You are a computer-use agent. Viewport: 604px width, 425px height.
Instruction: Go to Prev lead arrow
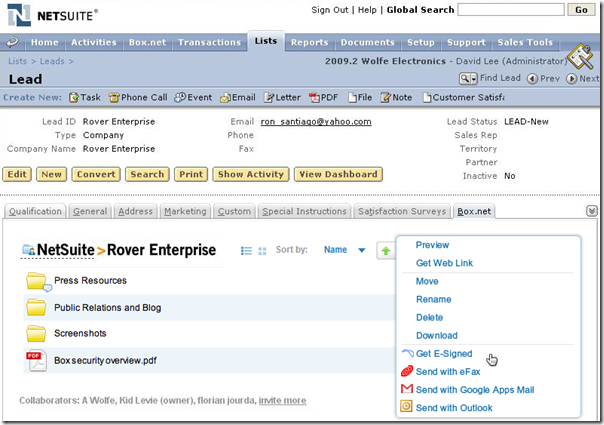click(532, 79)
